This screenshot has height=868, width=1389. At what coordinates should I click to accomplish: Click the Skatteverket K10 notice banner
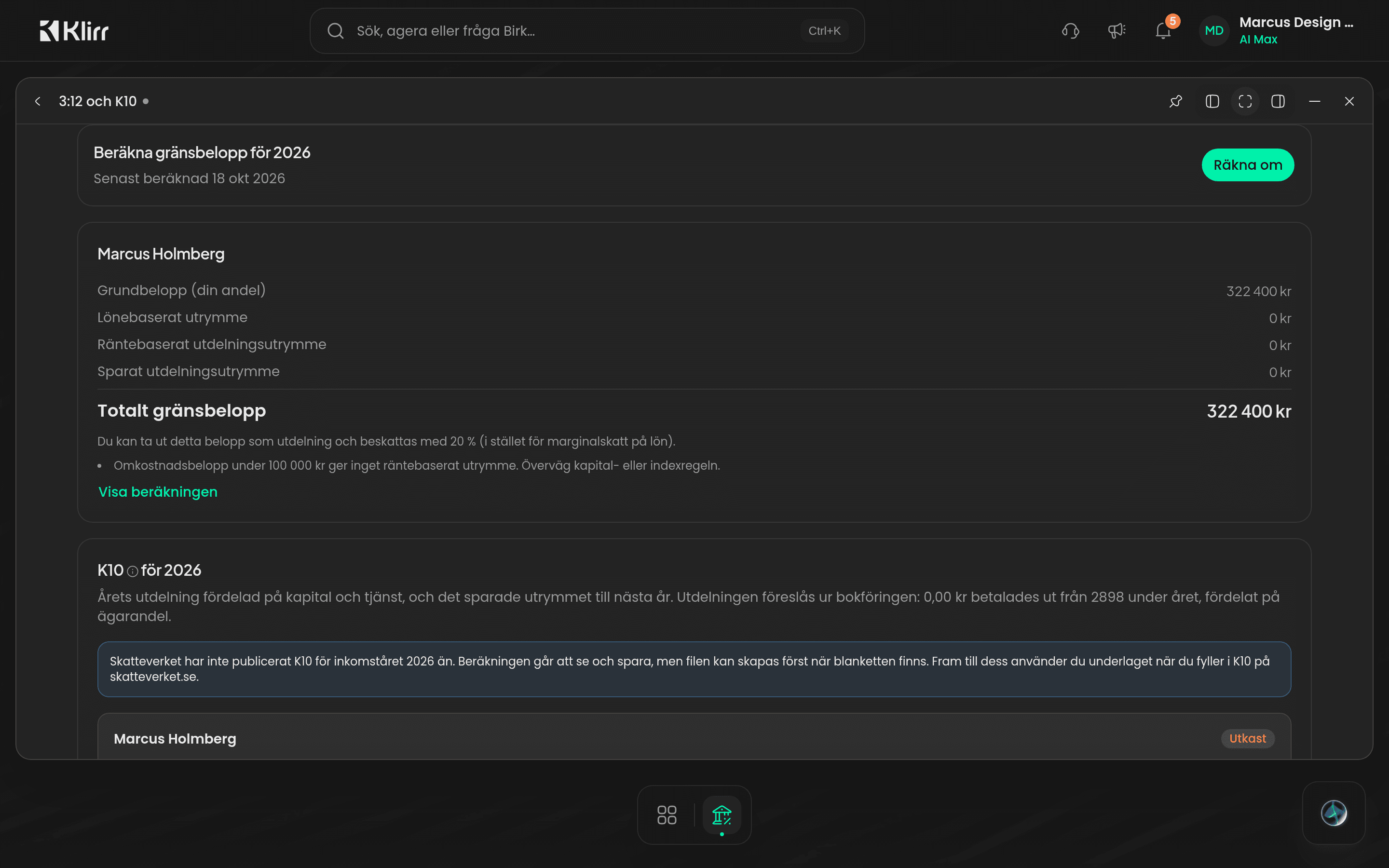[x=694, y=669]
